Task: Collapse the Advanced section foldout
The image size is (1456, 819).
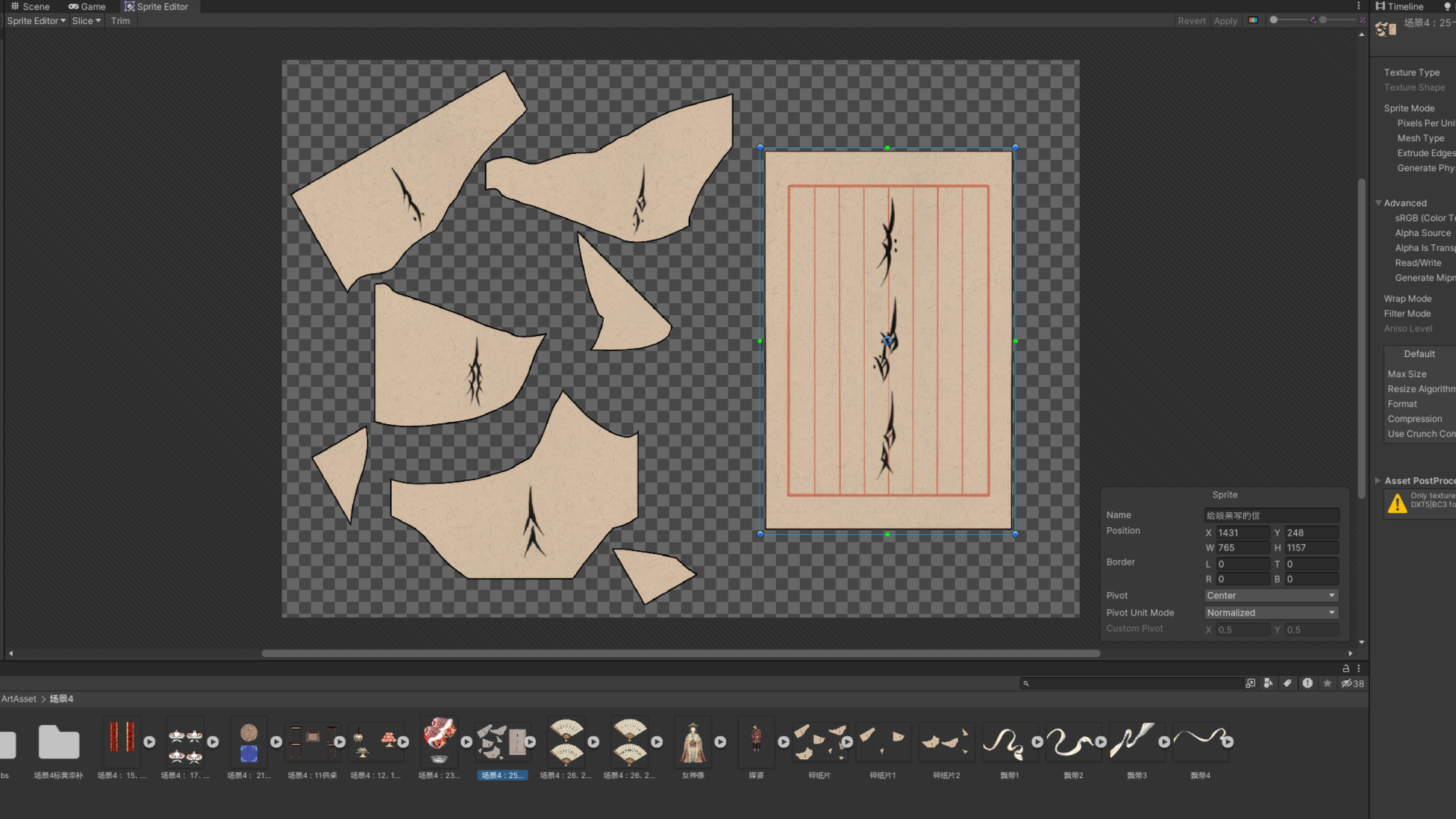Action: pos(1378,203)
